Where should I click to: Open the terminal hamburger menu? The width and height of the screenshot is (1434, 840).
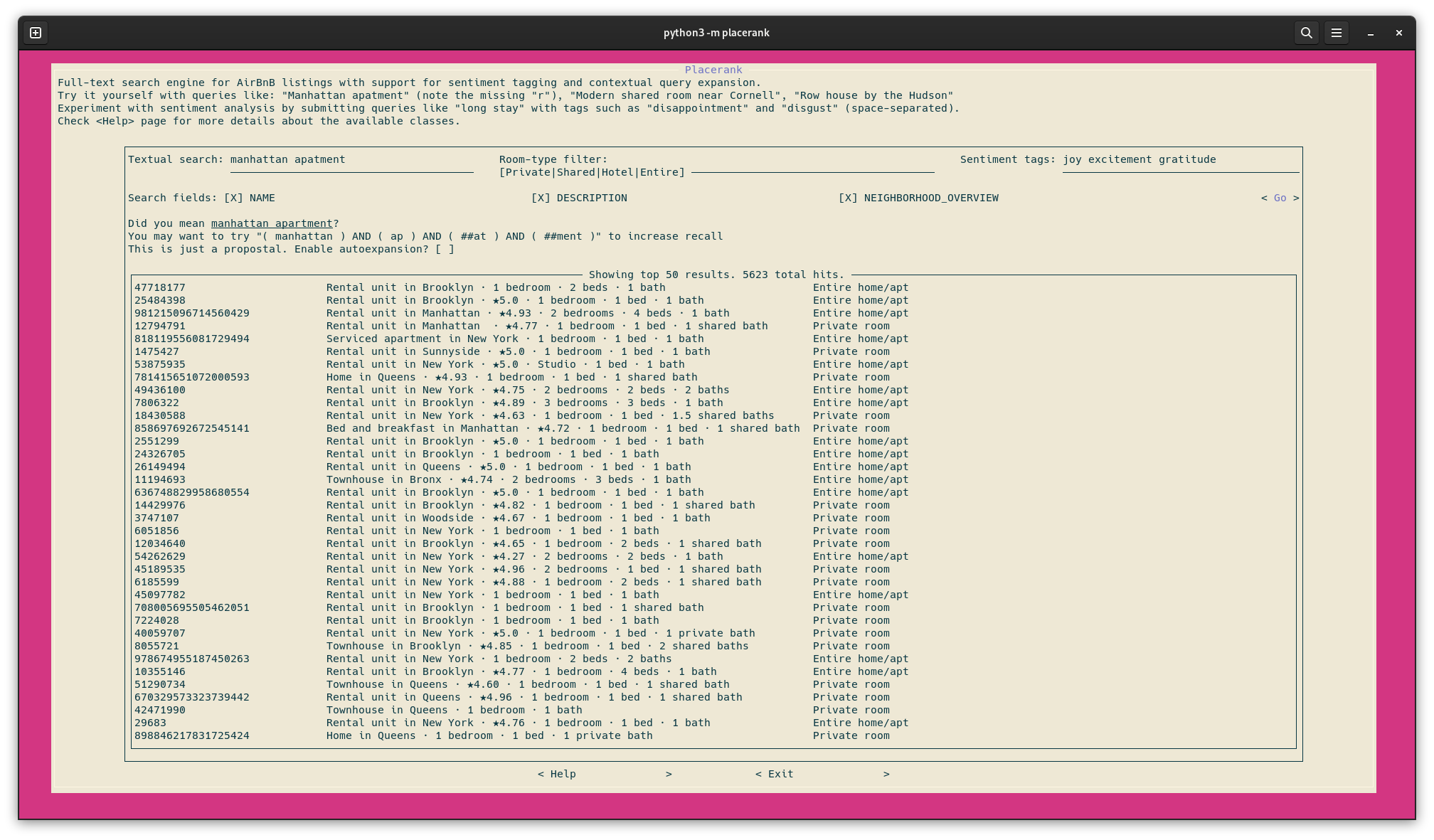1336,33
